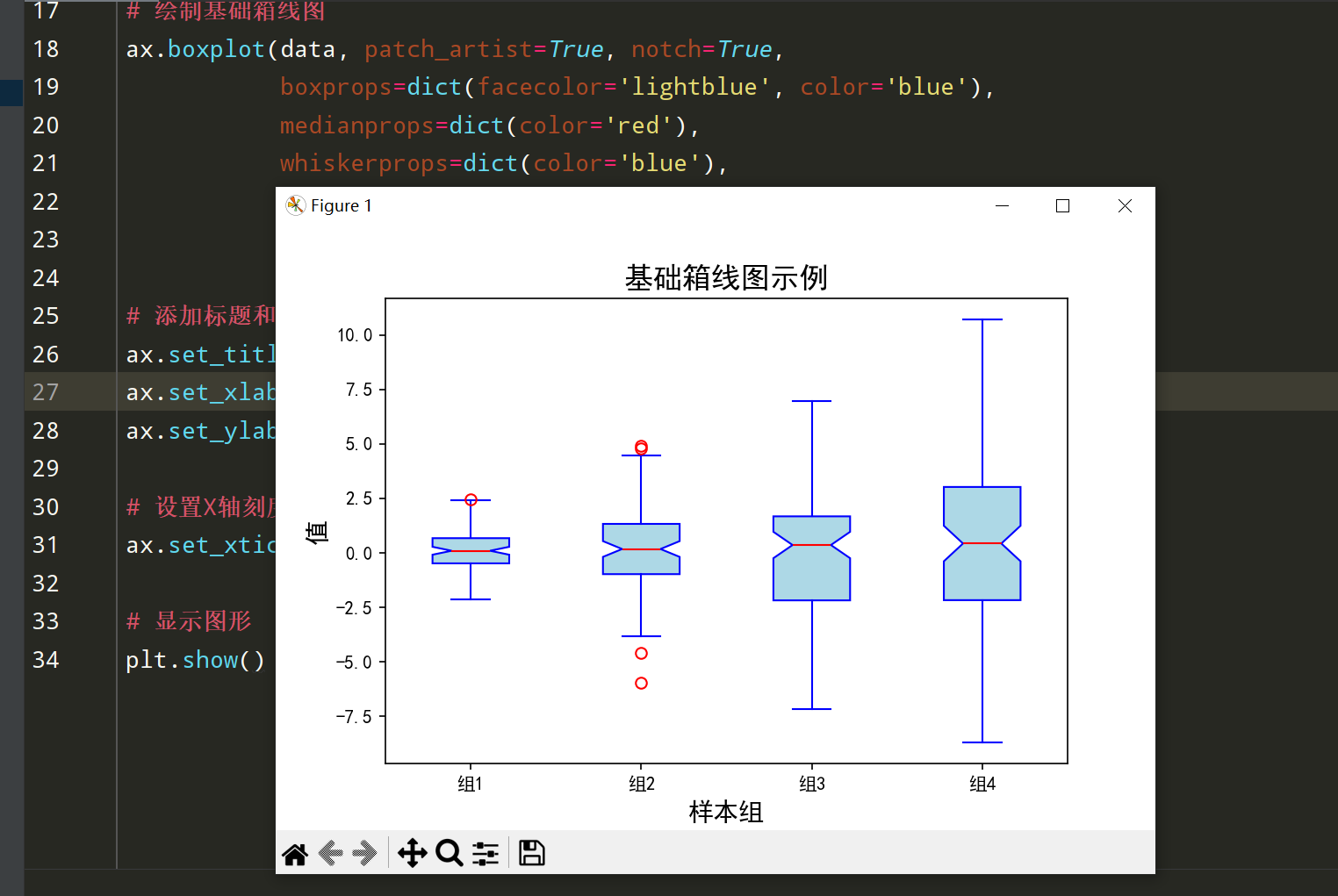Click the ax.set_xlab code on line 27

click(201, 392)
